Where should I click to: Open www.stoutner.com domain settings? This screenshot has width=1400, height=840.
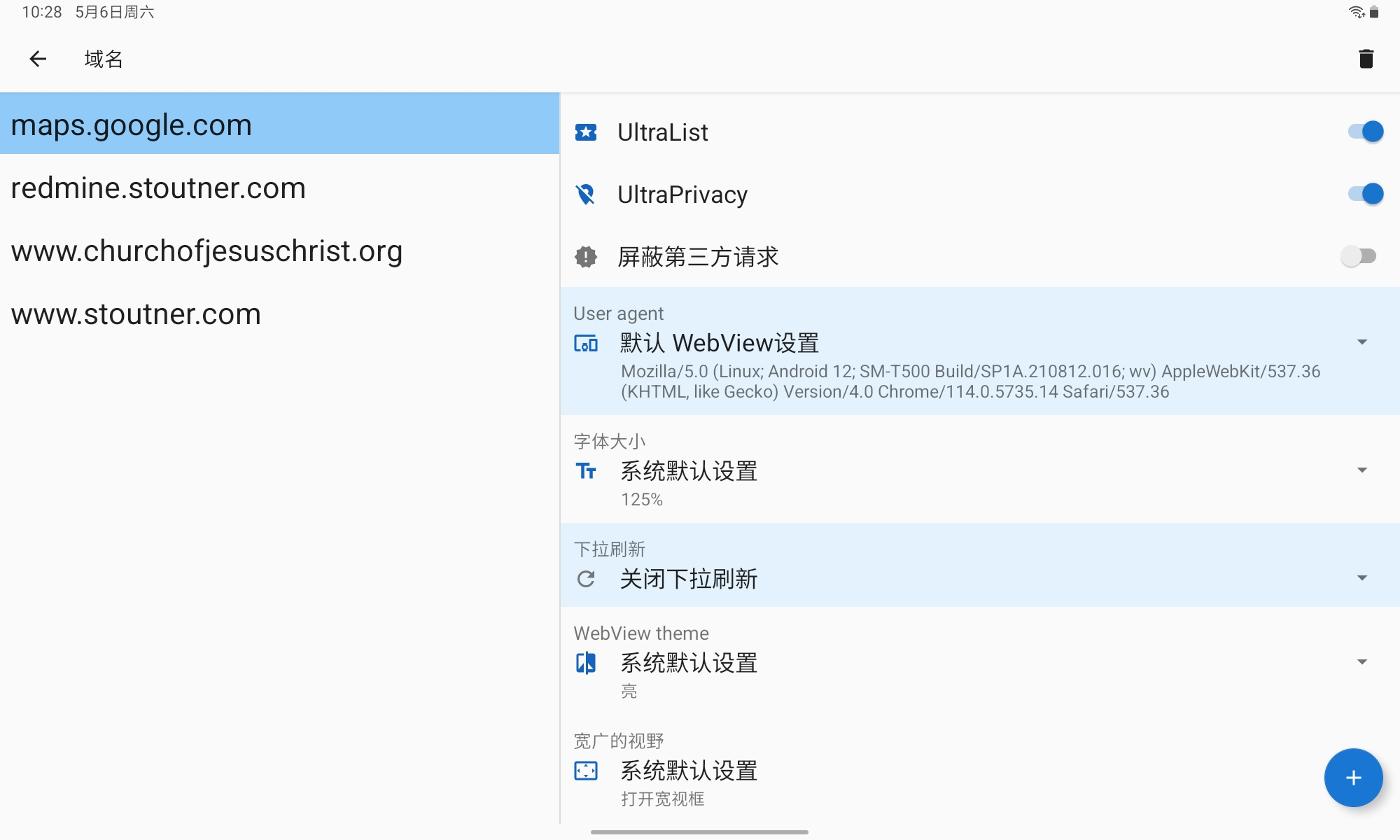coord(136,314)
